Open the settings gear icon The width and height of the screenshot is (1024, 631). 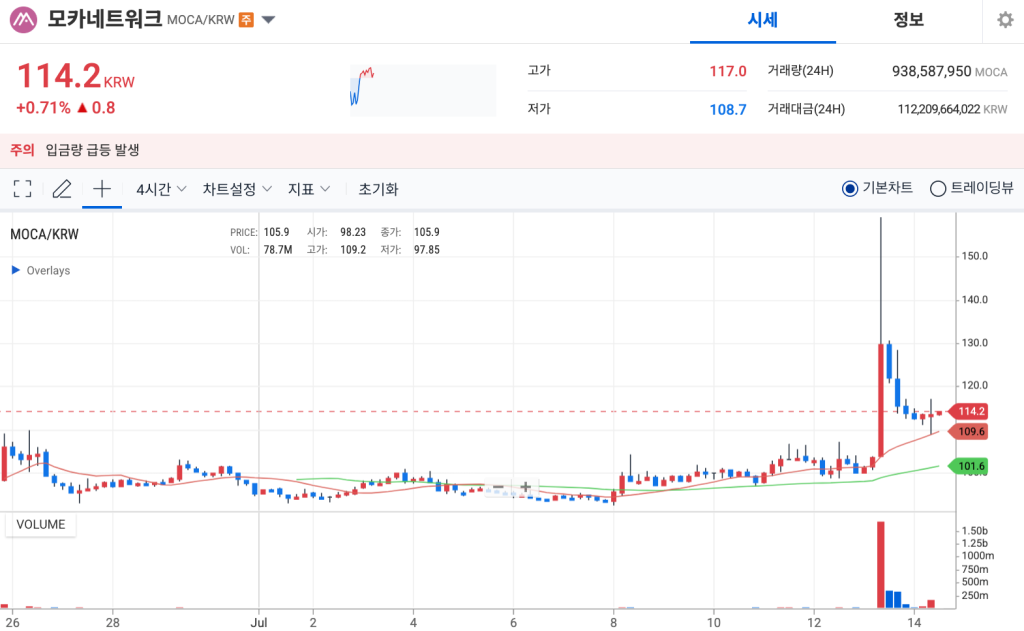click(x=1005, y=20)
